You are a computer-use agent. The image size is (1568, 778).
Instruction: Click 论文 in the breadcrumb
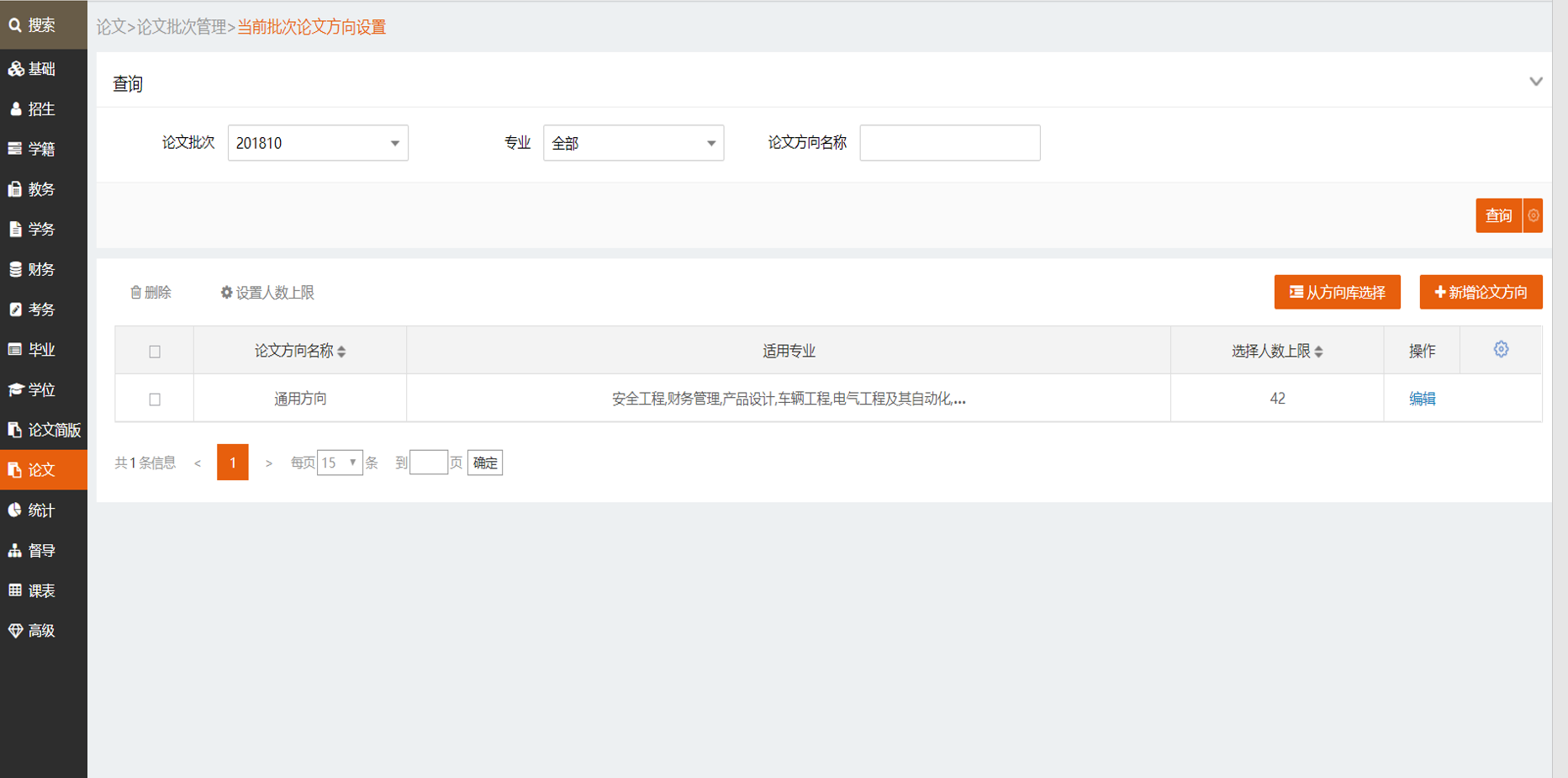(x=111, y=27)
